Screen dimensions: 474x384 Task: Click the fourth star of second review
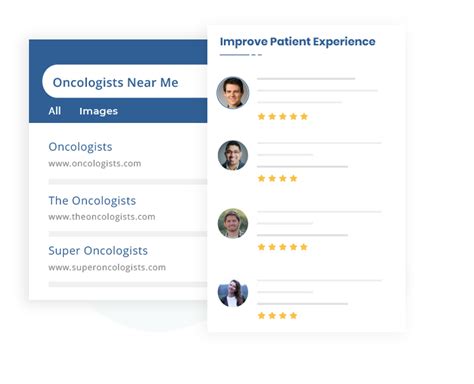(x=293, y=178)
